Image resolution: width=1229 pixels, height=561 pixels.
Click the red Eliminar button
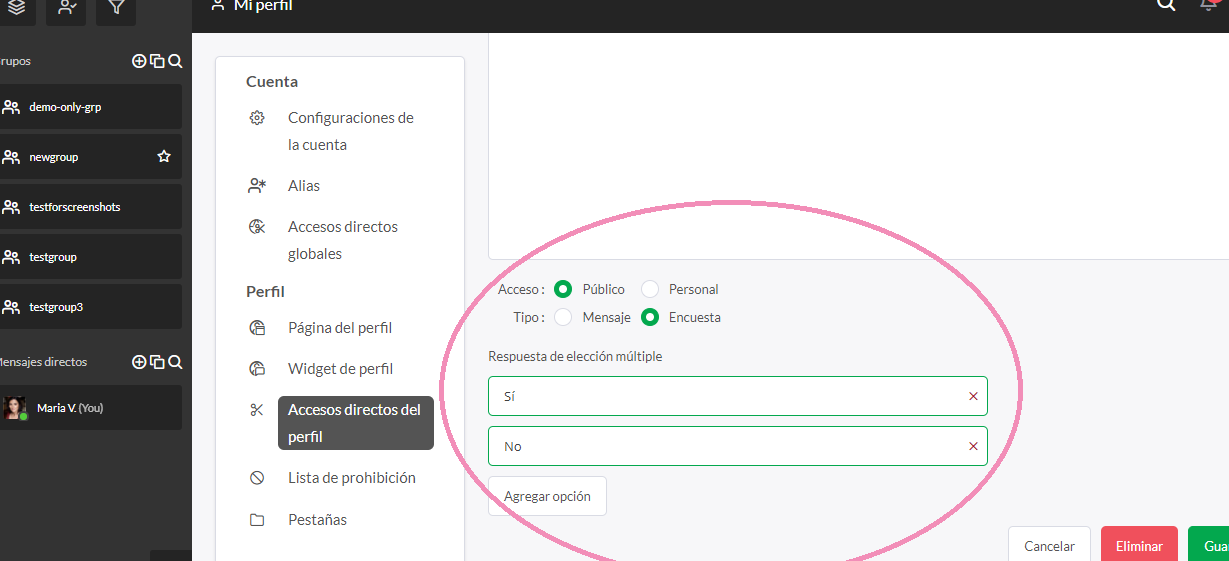[x=1139, y=546]
